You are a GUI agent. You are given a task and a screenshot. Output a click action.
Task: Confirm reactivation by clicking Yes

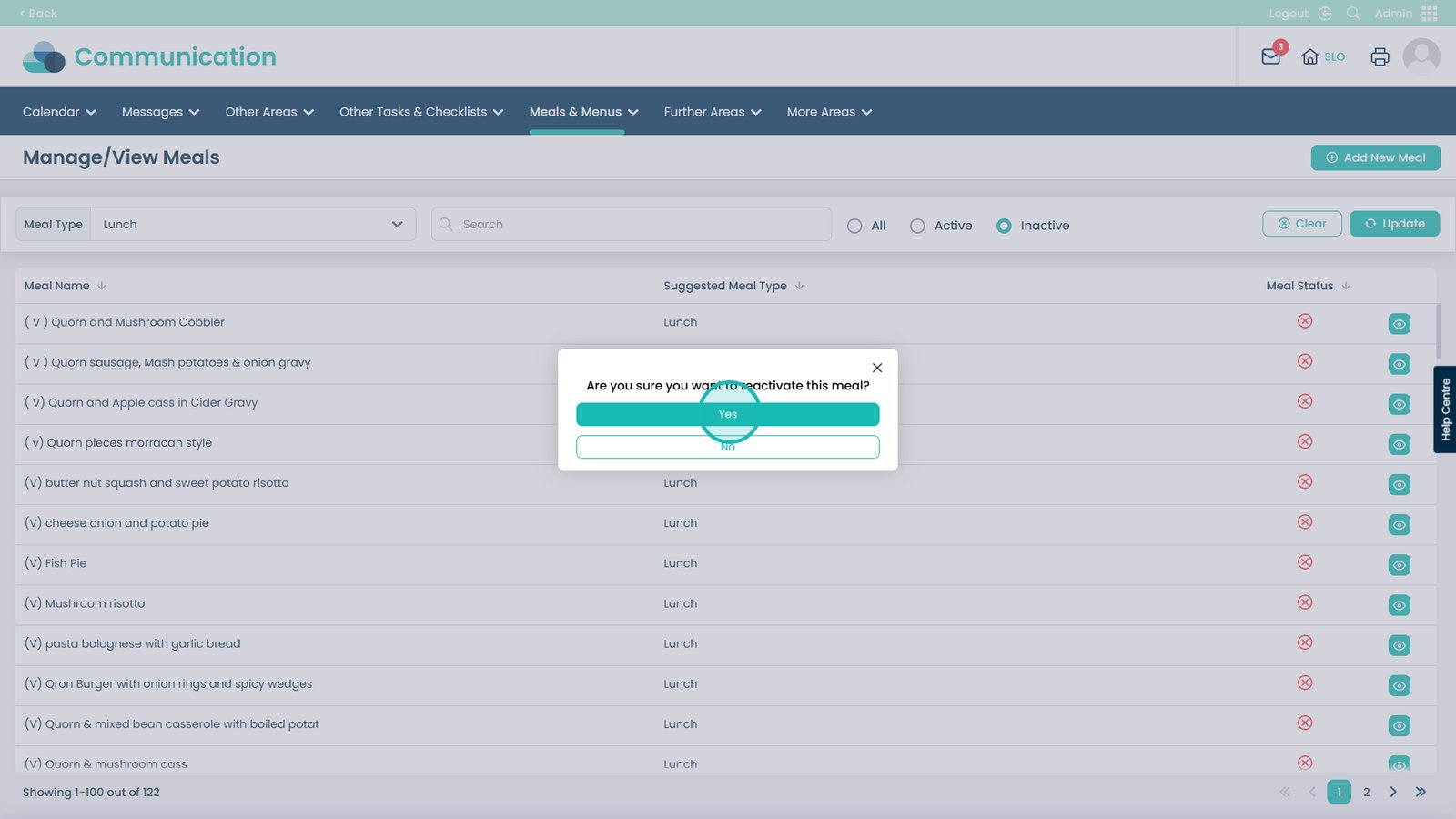[727, 414]
